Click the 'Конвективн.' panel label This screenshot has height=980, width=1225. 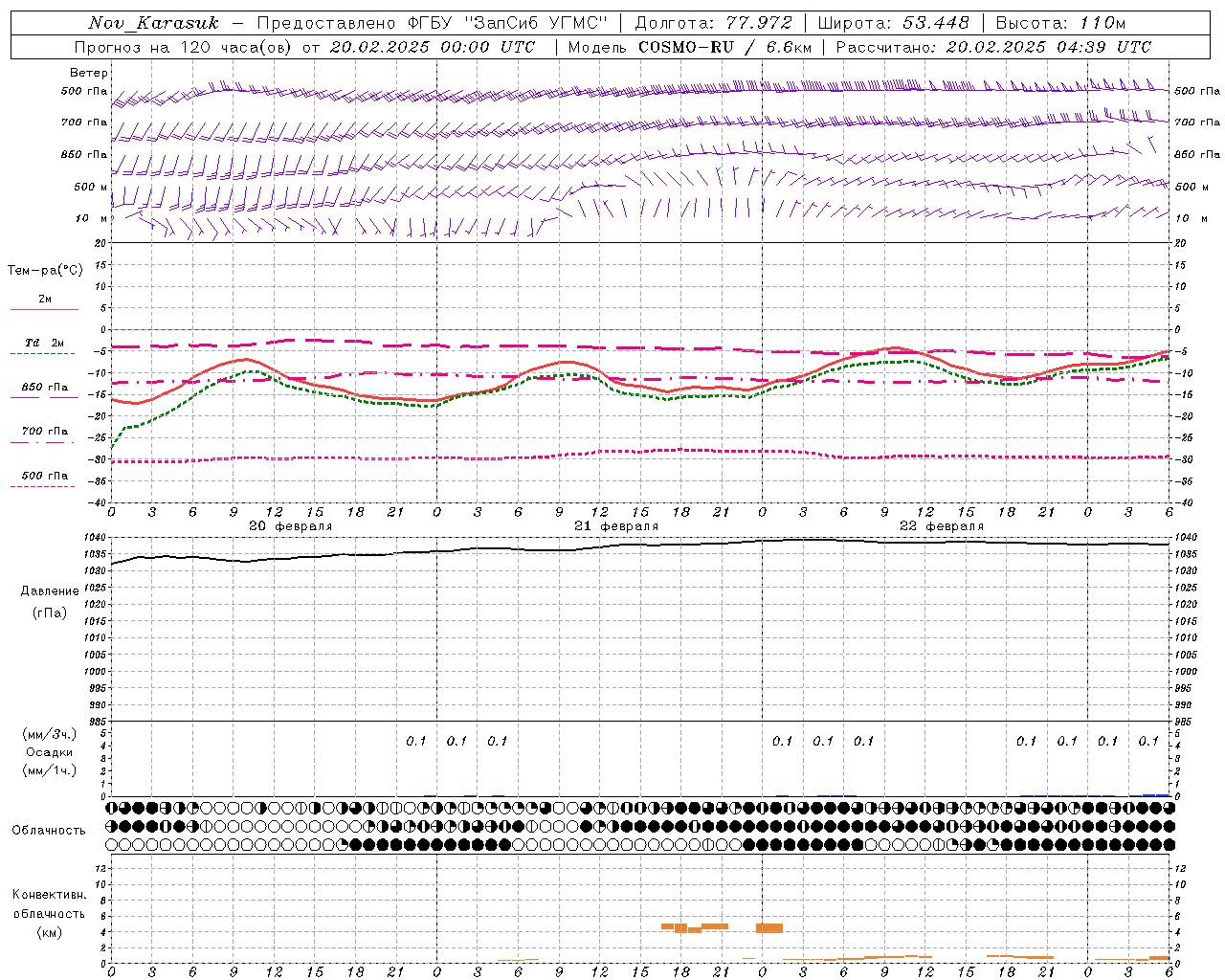click(50, 895)
